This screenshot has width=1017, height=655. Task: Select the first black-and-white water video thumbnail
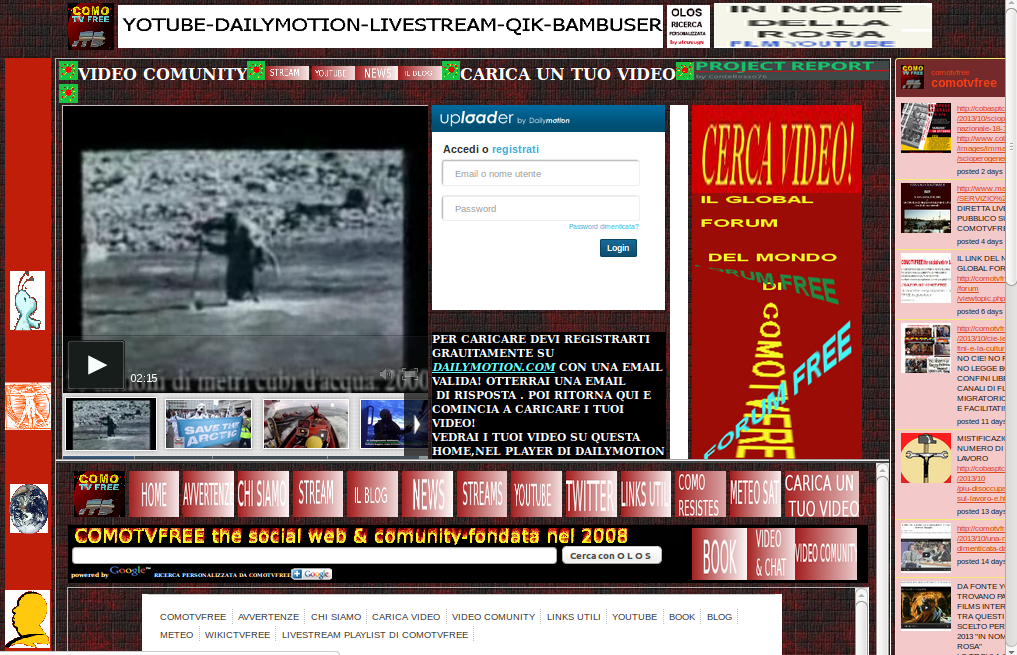111,424
